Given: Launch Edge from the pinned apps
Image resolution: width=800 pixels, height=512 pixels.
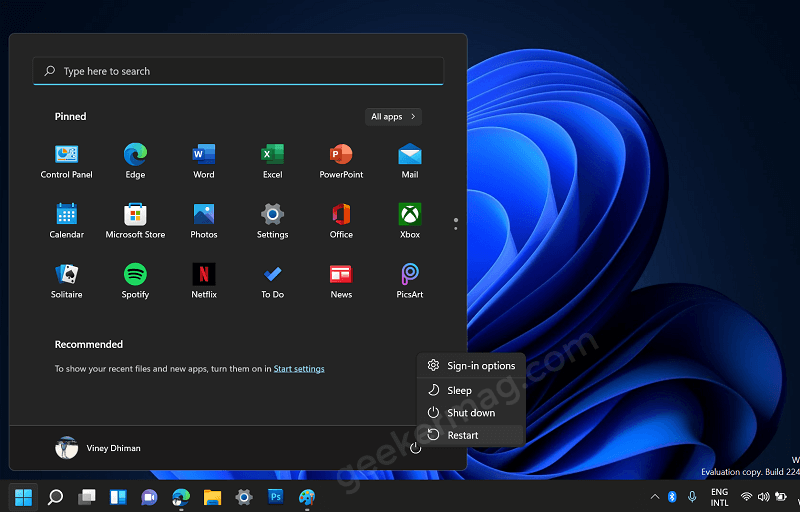Looking at the screenshot, I should [135, 162].
